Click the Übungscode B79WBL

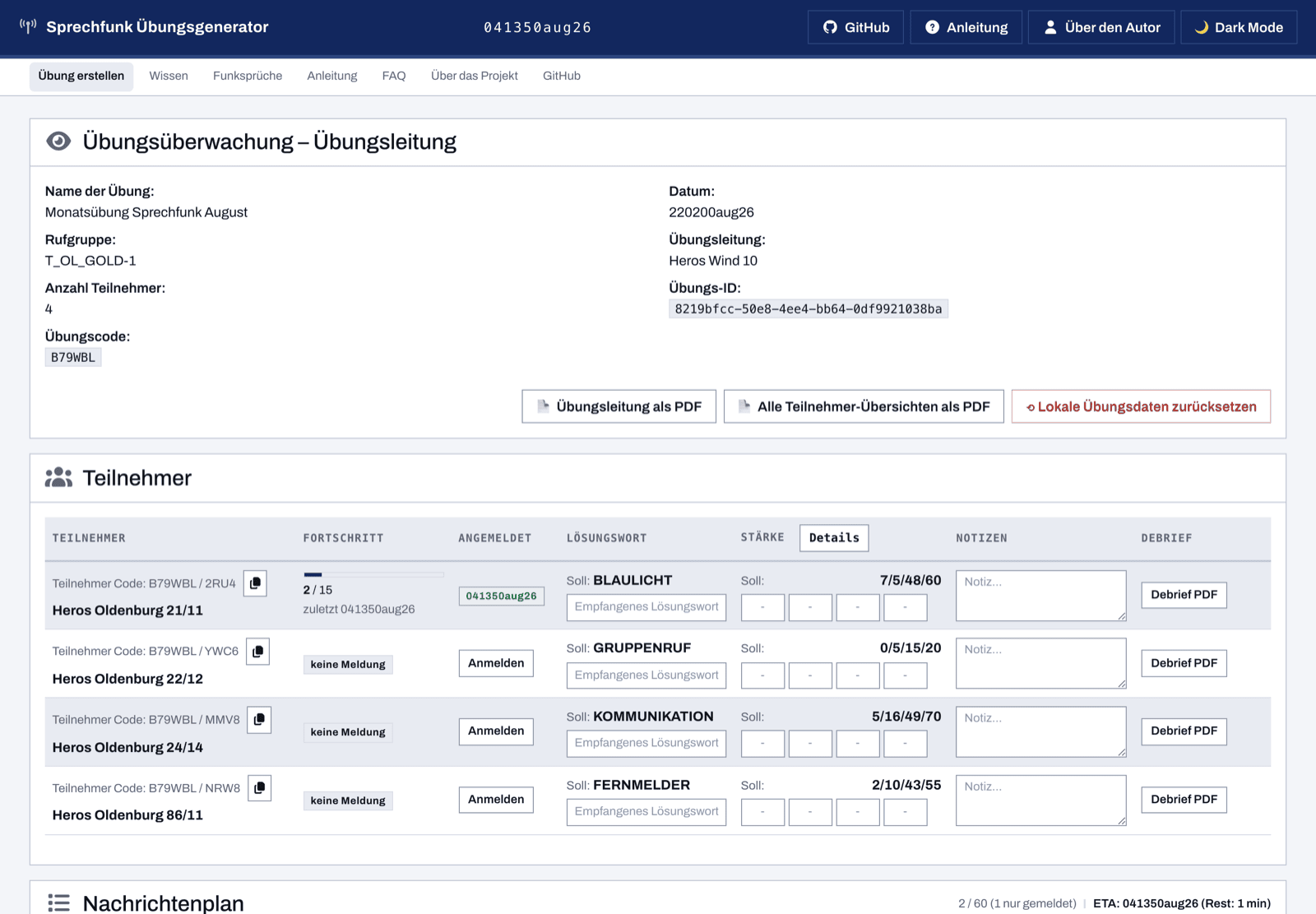point(73,357)
